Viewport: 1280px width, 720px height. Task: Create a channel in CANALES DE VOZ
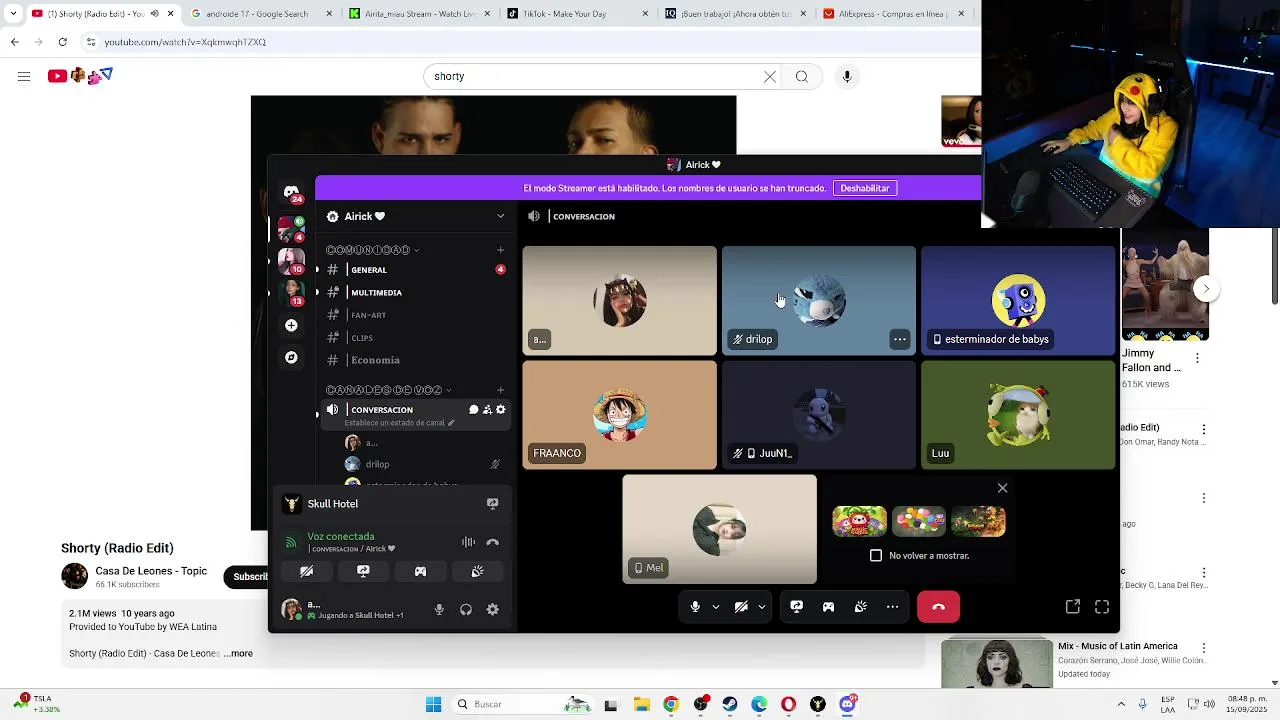coord(500,390)
